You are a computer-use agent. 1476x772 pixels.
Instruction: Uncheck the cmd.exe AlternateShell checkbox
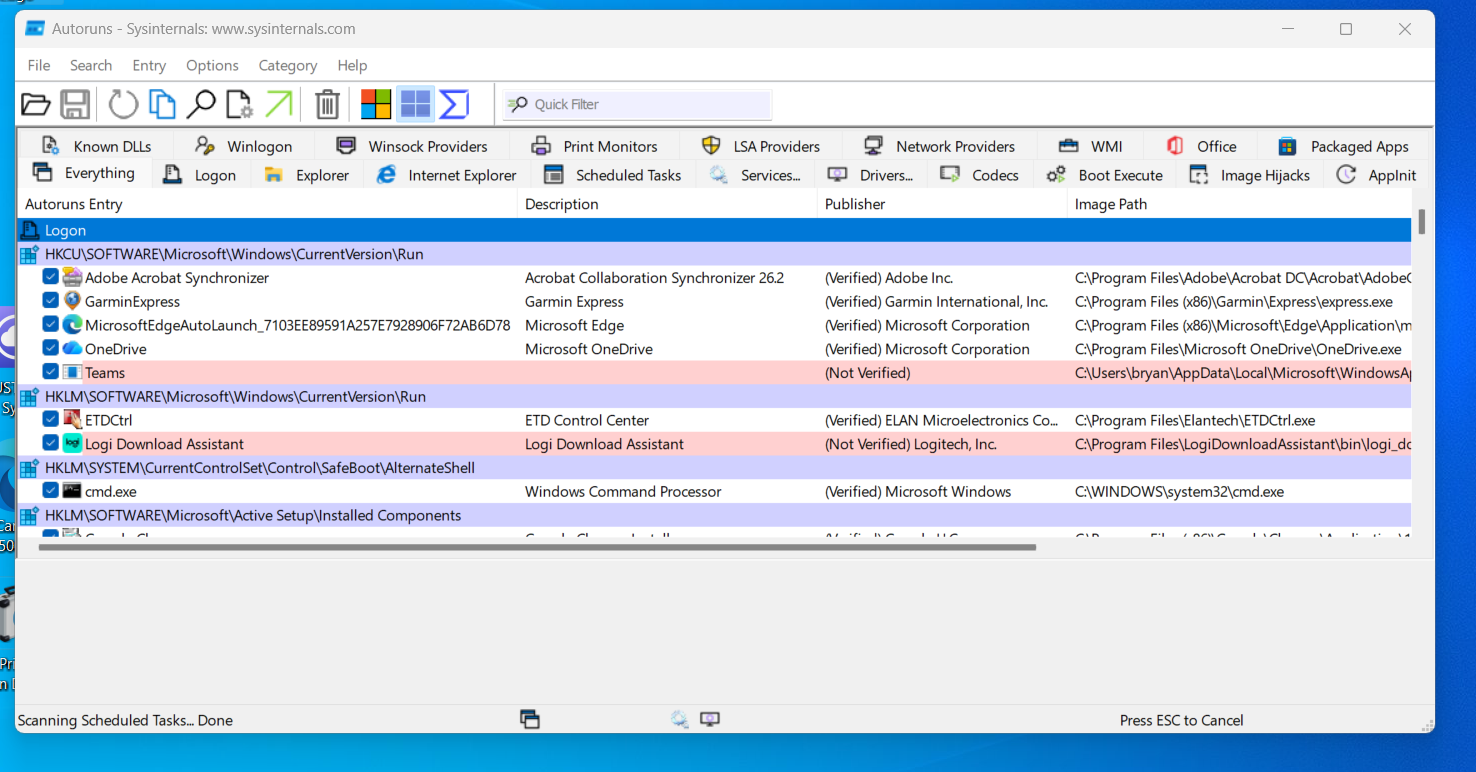point(50,491)
